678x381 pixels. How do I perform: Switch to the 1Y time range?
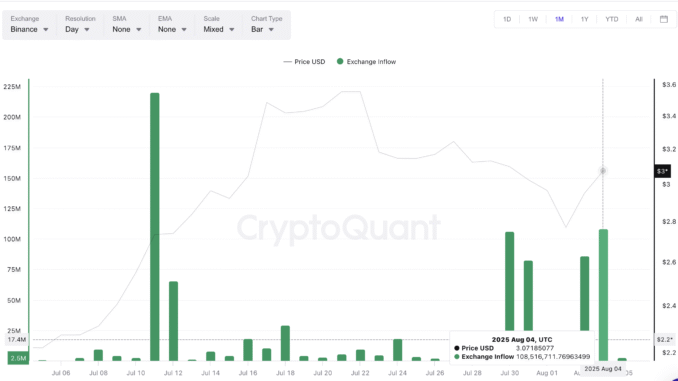coord(585,19)
